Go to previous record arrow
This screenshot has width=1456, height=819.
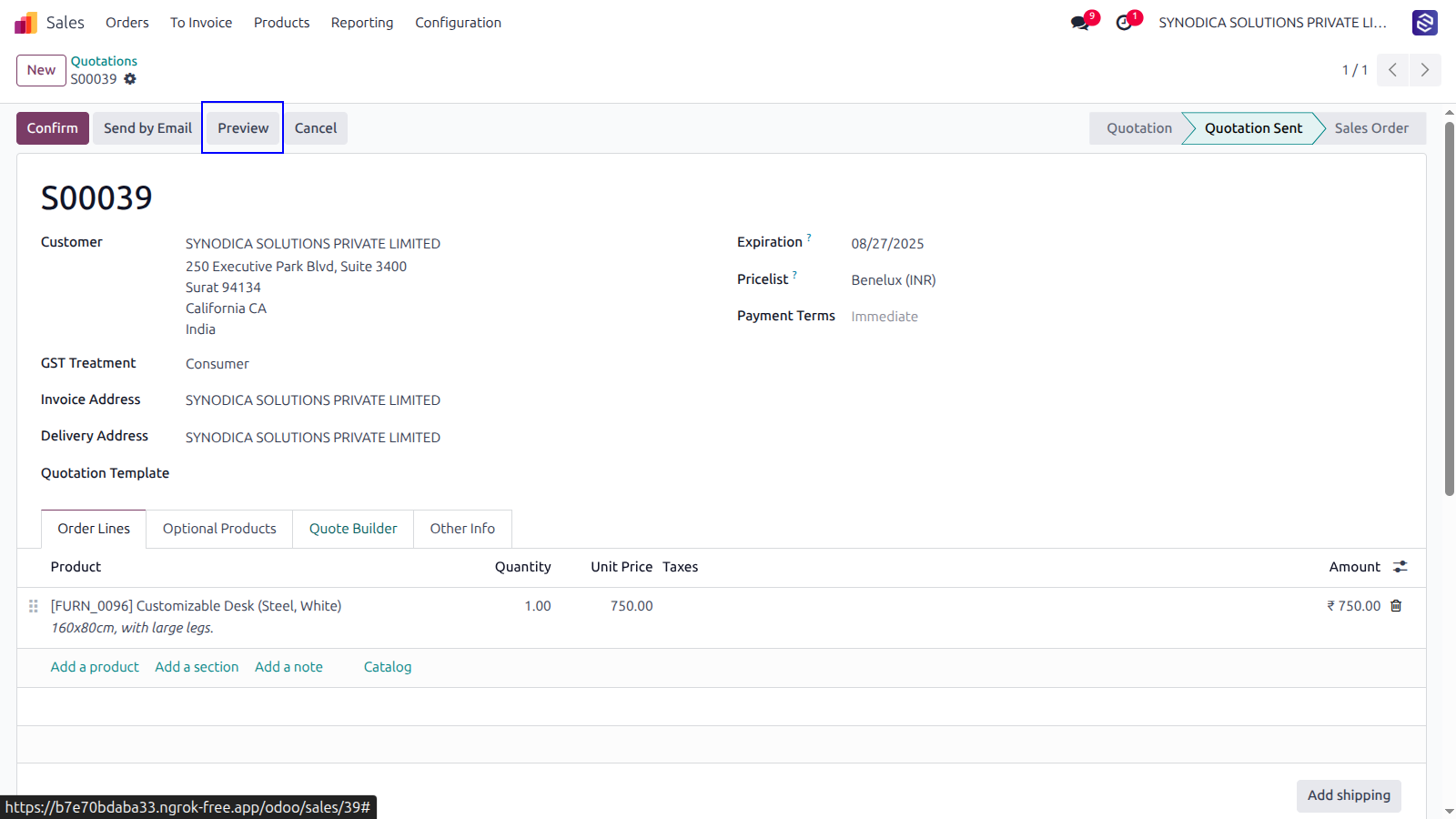point(1392,70)
